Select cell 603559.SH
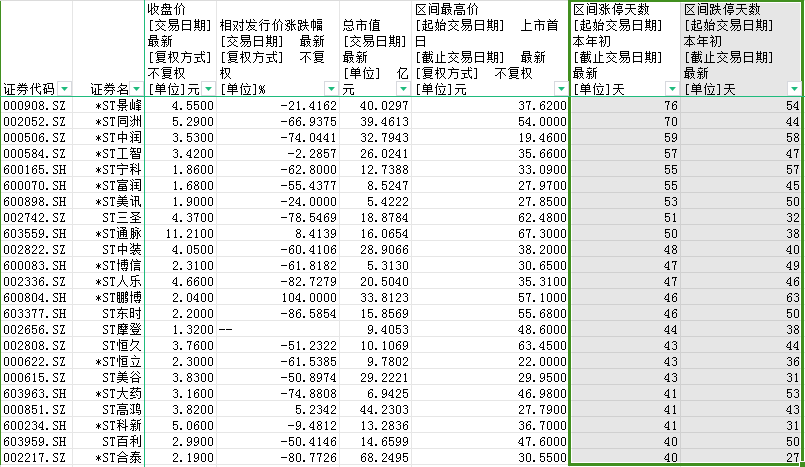This screenshot has width=805, height=467. click(x=36, y=234)
